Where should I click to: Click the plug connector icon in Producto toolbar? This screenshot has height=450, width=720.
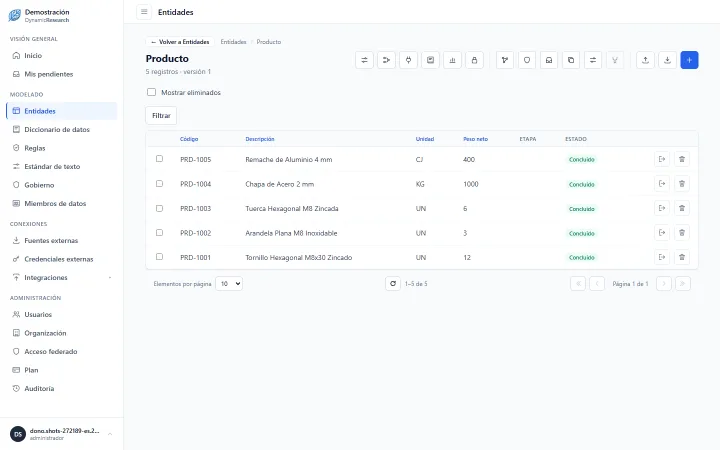(x=408, y=60)
